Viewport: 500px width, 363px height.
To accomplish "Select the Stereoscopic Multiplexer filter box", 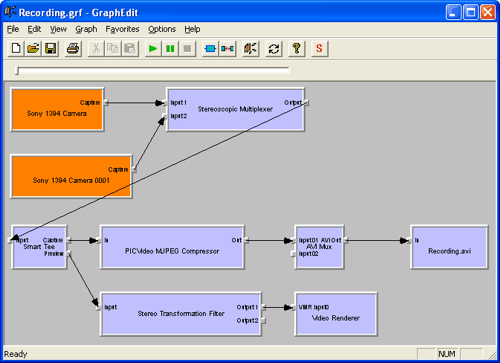I will (x=235, y=109).
